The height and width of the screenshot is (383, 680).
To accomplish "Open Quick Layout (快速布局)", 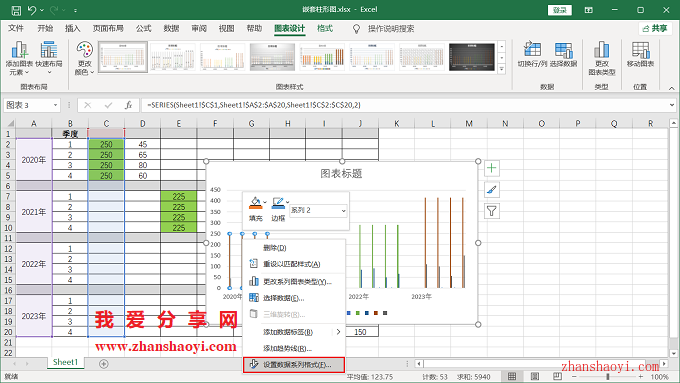I will click(x=49, y=58).
